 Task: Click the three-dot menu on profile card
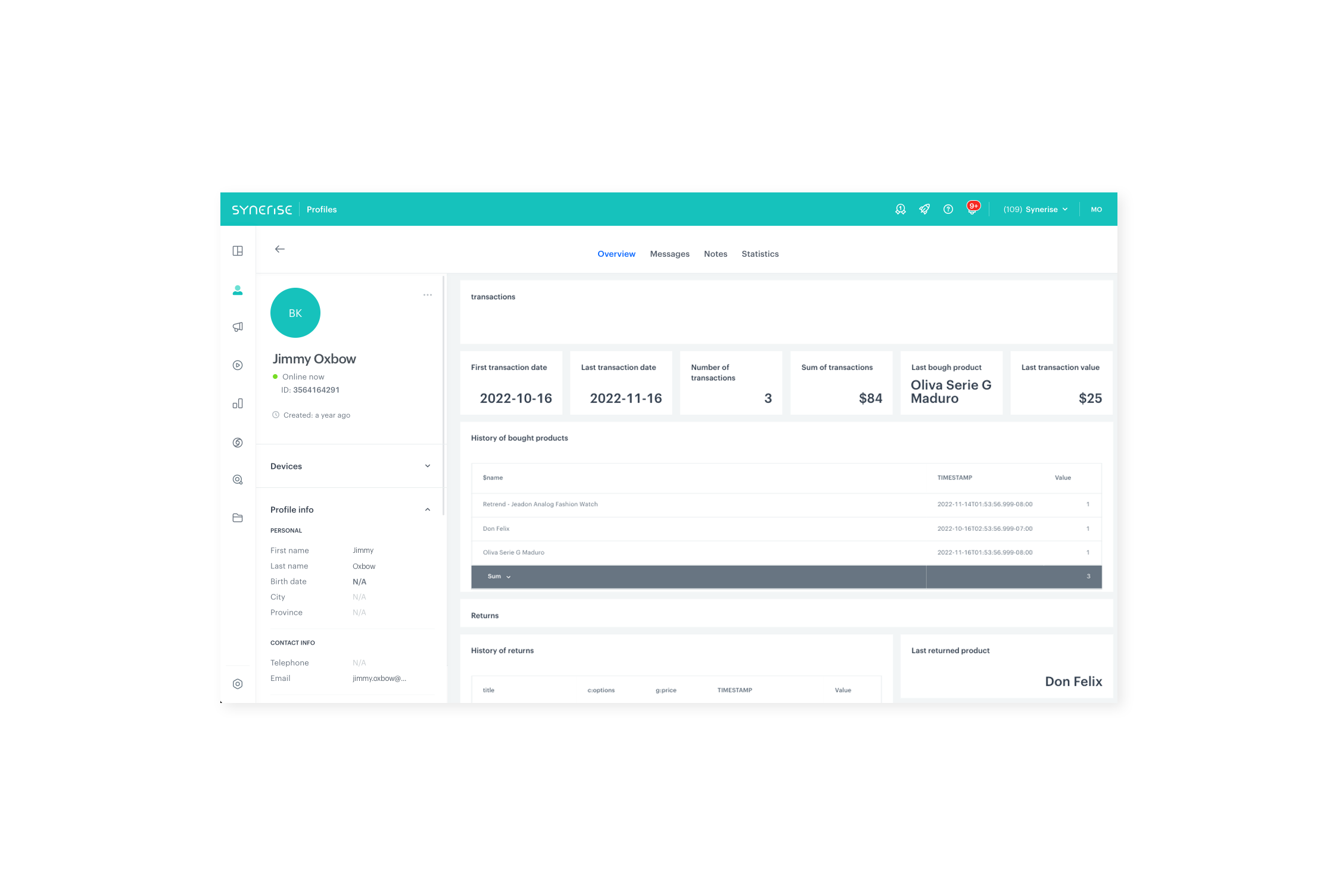[x=427, y=295]
